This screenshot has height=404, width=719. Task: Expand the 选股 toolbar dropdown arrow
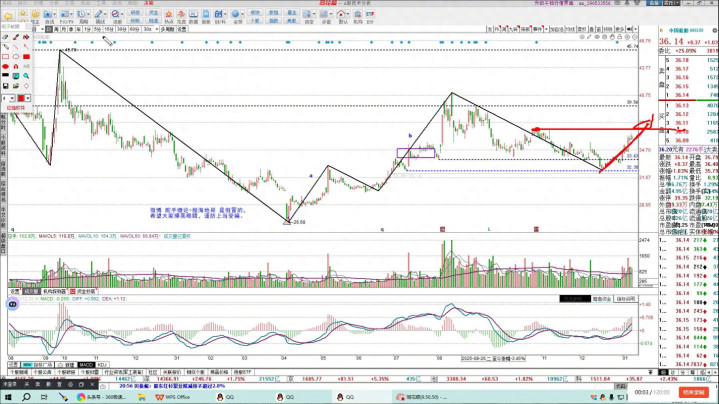click(x=122, y=14)
